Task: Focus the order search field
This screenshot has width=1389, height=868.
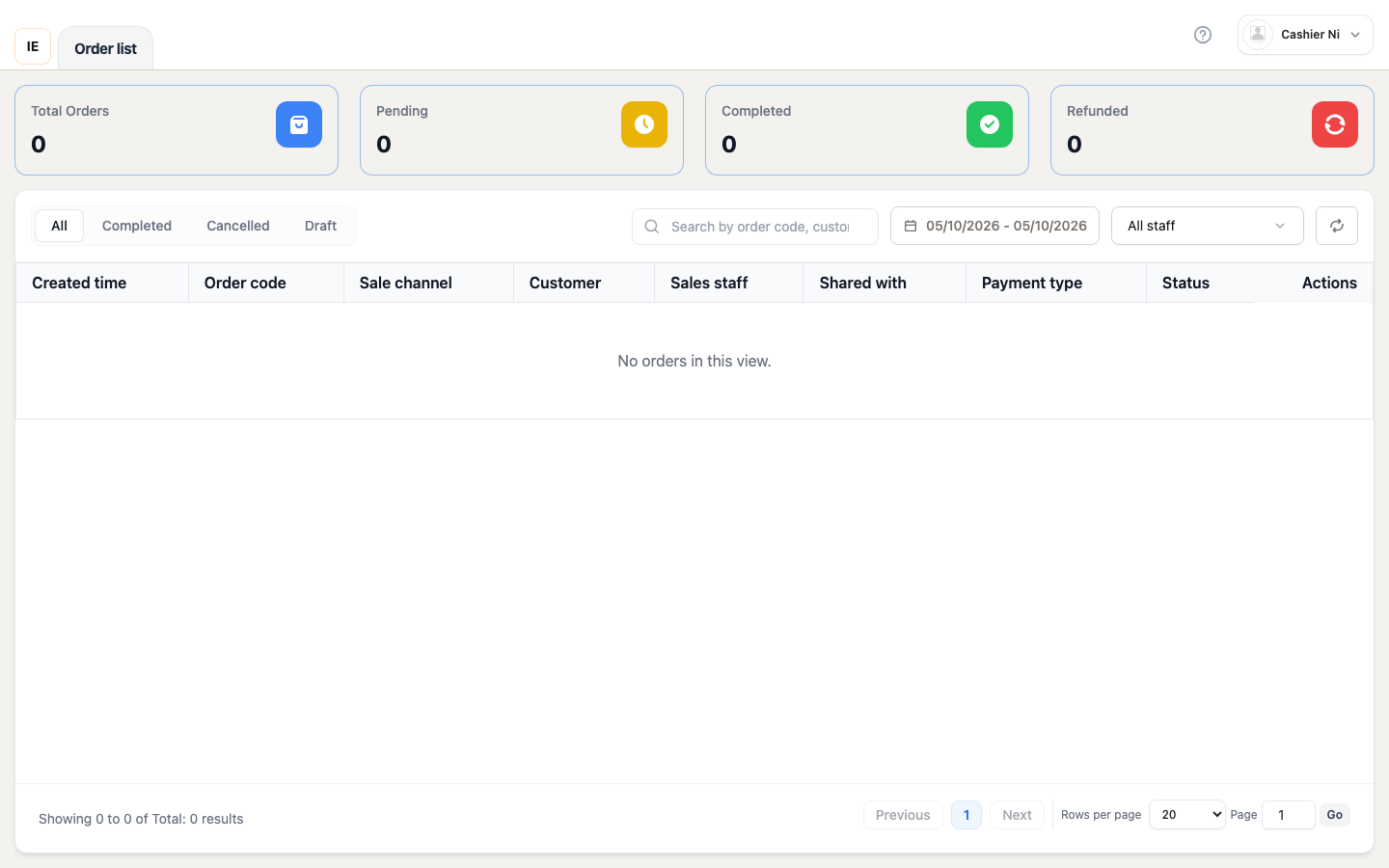Action: pos(755,227)
